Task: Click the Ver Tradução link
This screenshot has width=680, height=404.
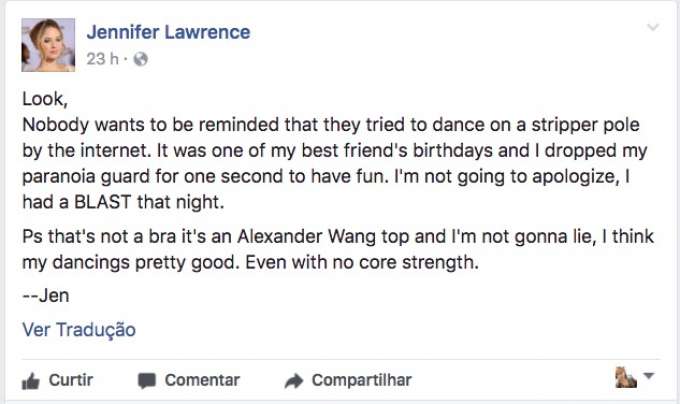Action: pyautogui.click(x=79, y=330)
